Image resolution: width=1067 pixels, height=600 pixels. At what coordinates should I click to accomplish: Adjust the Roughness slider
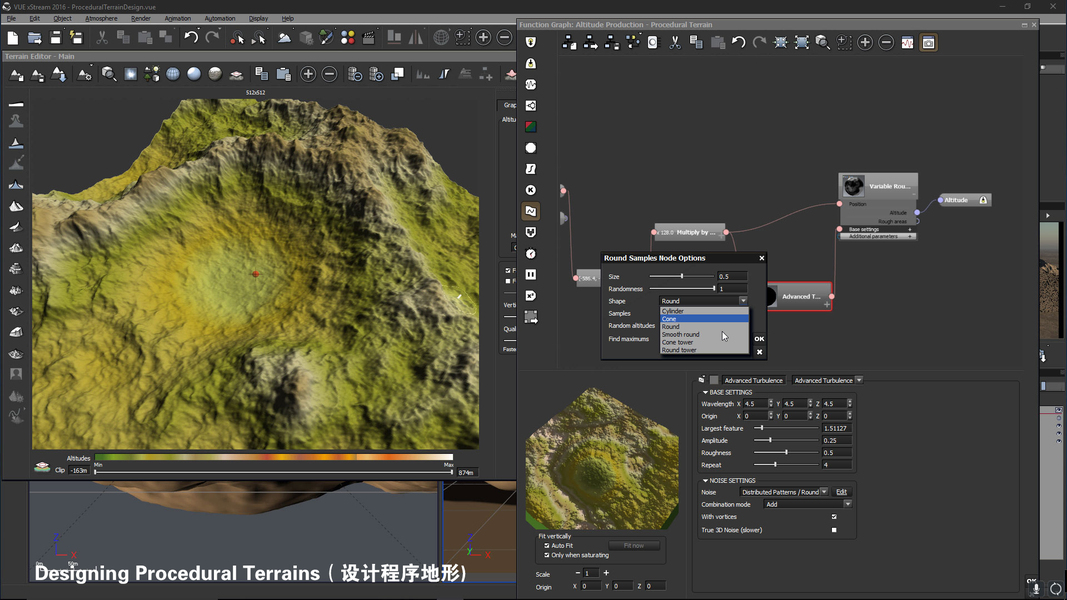tap(786, 453)
